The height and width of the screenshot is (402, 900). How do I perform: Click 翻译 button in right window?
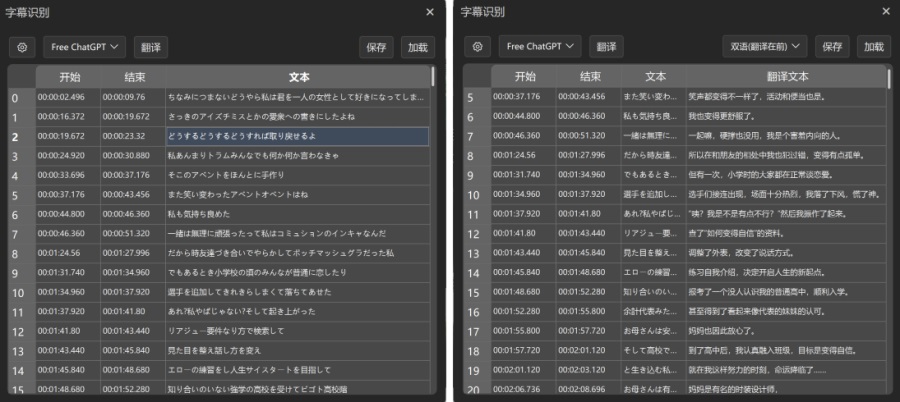pos(606,47)
